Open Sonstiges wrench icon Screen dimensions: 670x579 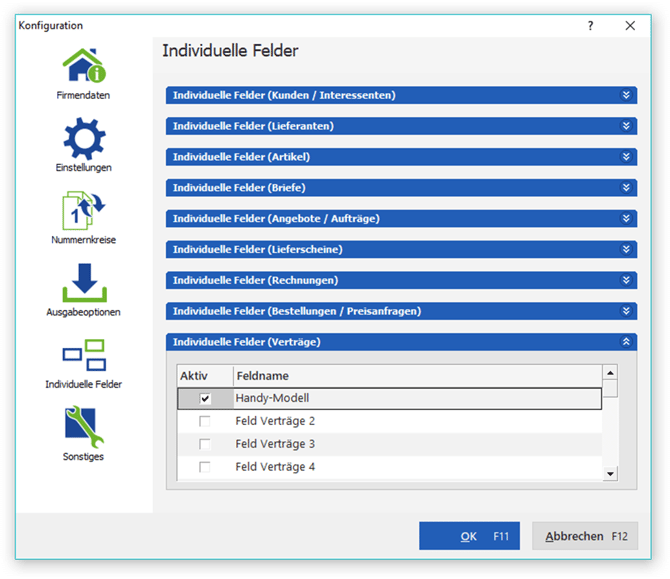click(83, 427)
